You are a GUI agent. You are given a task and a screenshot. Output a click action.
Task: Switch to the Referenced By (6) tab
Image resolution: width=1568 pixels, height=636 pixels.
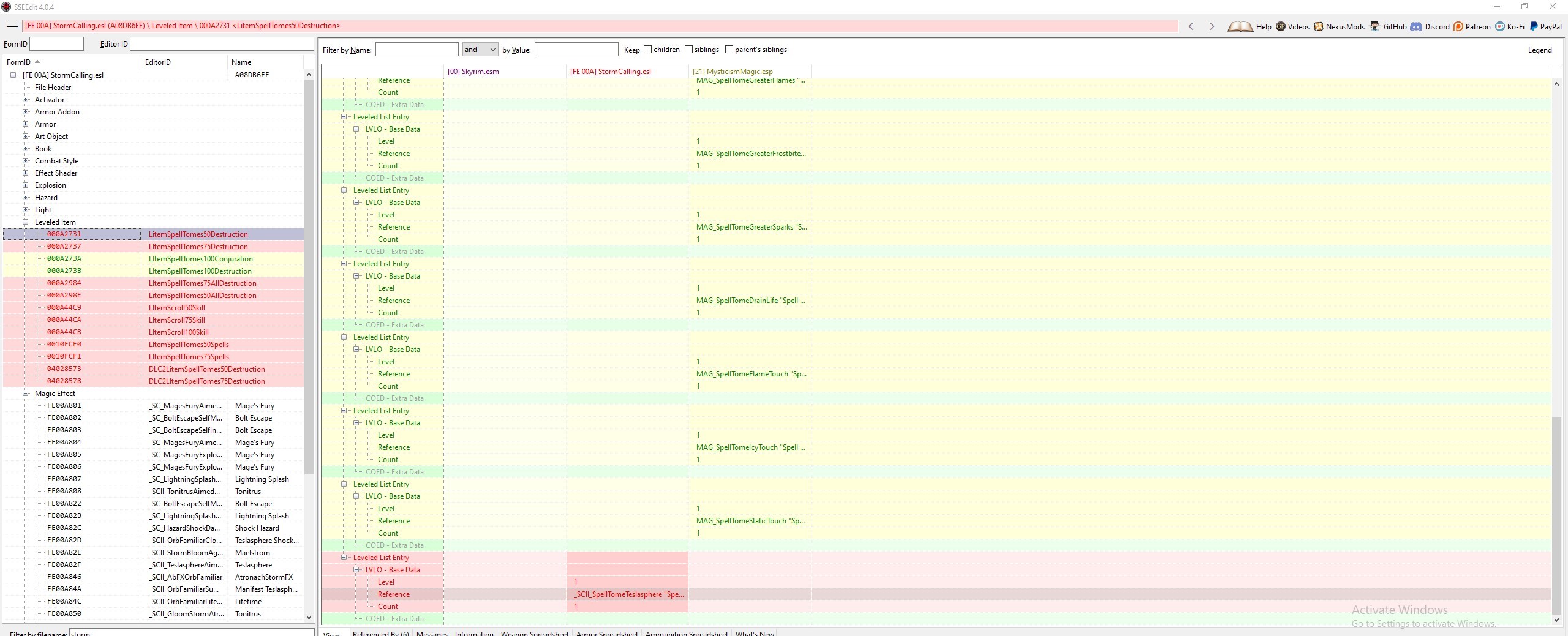click(380, 633)
